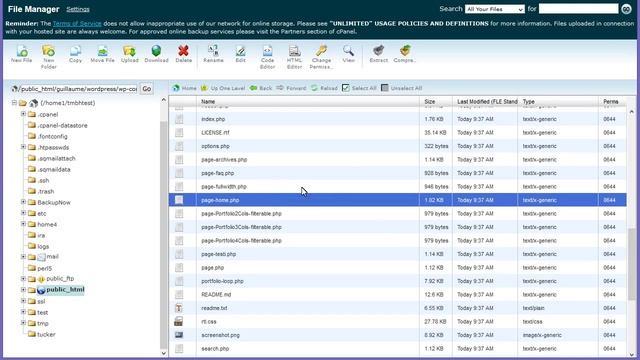Viewport: 640px width, 360px height.
Task: Choose the Move File tool
Action: [102, 54]
